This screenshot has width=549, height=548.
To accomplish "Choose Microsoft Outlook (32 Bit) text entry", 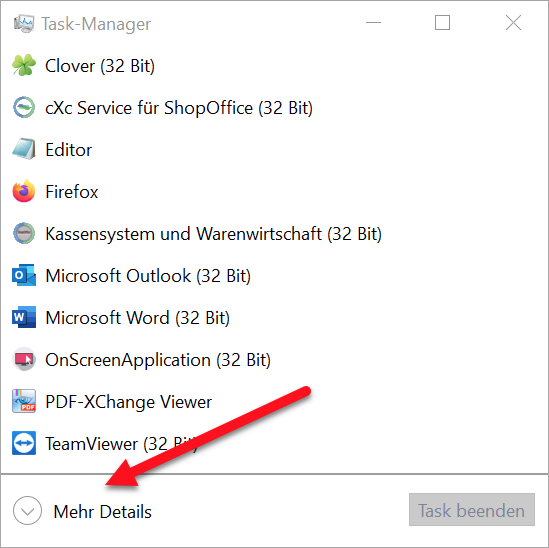I will point(148,276).
